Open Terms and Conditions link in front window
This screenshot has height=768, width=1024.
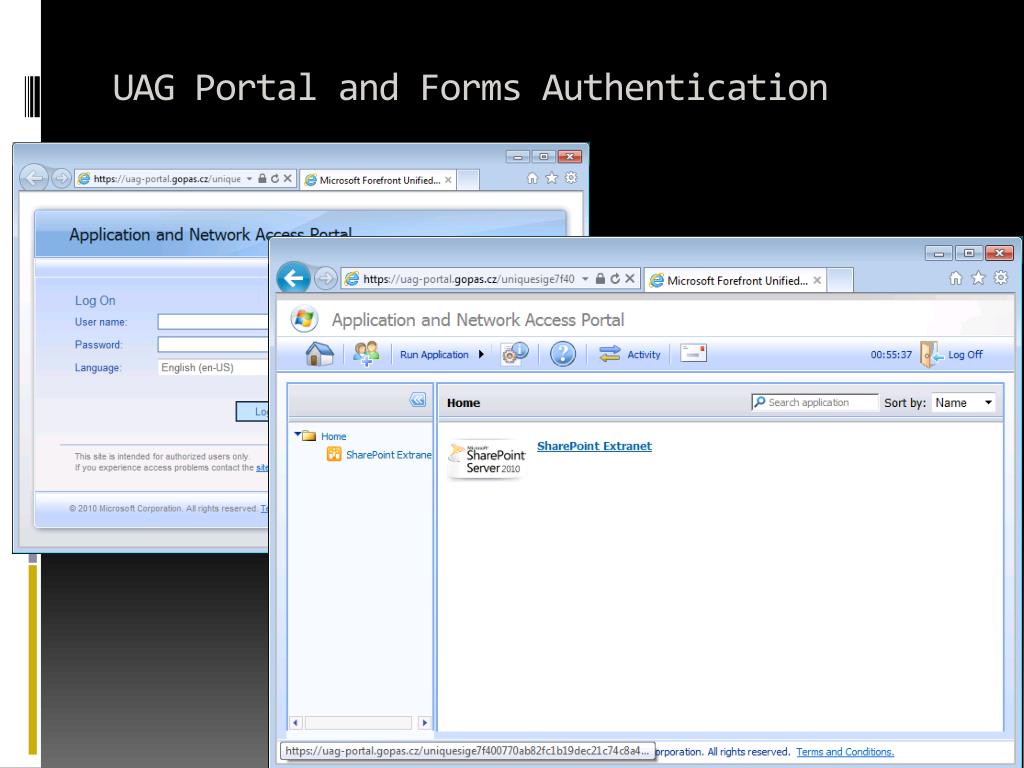(x=845, y=752)
